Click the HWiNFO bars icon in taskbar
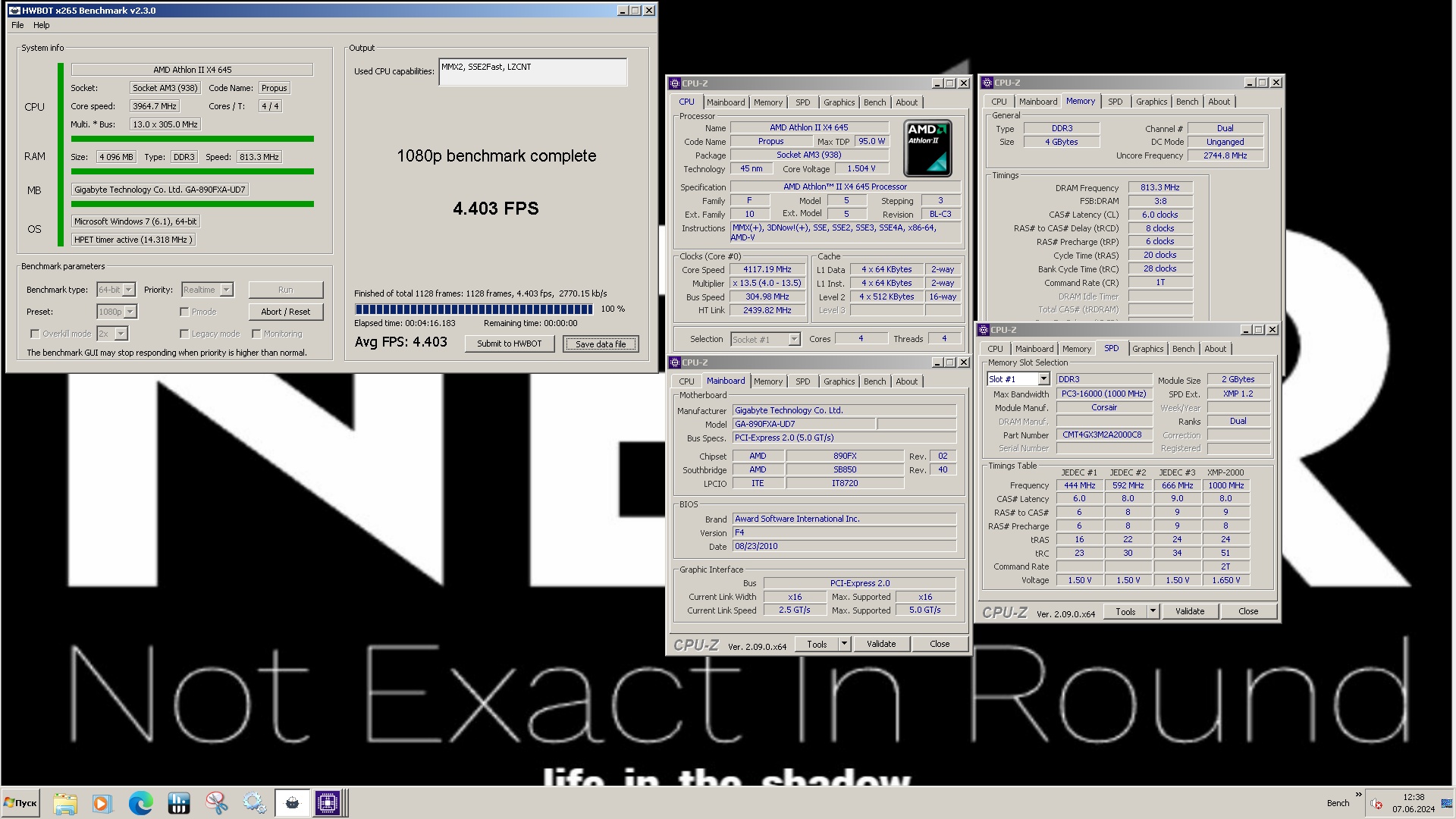1456x819 pixels. [x=179, y=803]
